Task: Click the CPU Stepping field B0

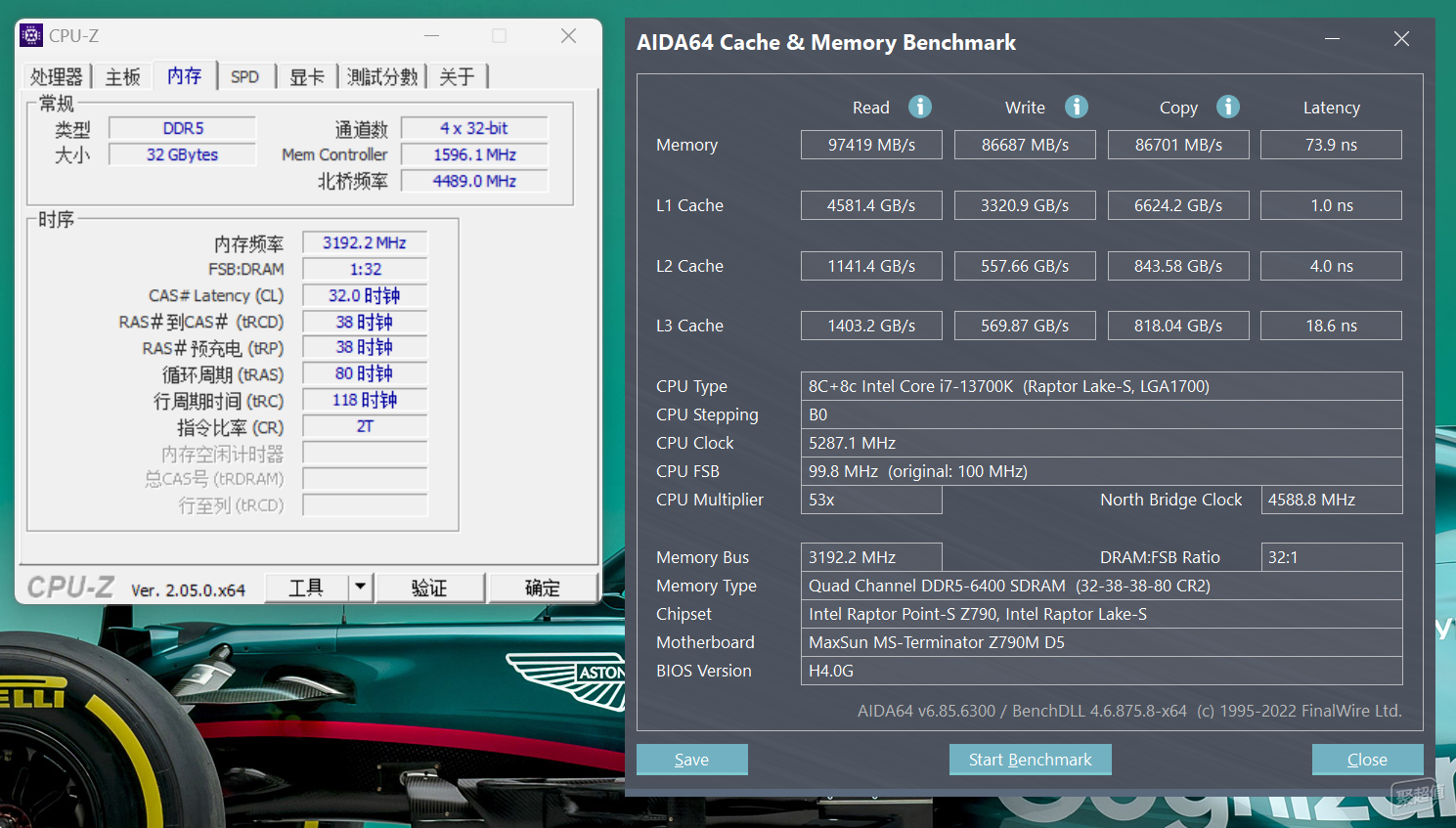Action: [1102, 414]
